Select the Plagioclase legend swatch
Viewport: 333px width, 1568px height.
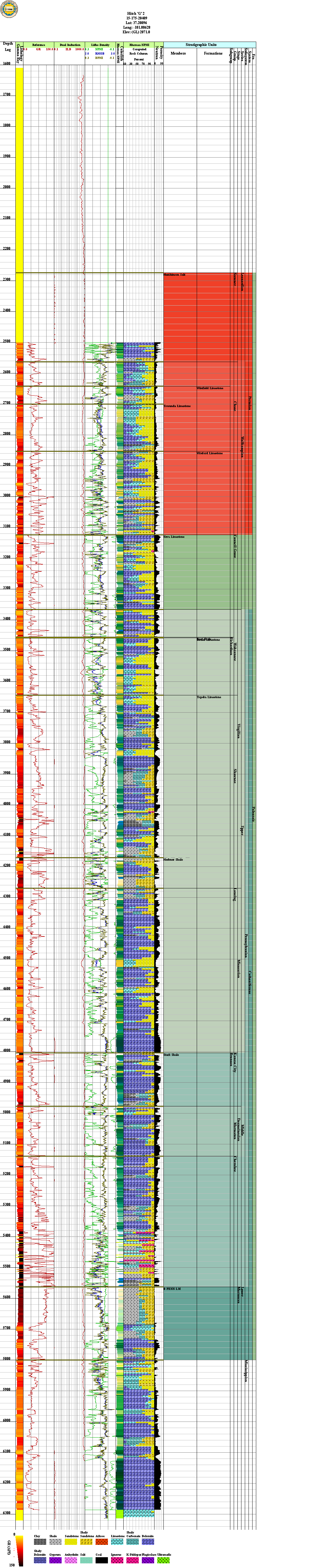[x=147, y=1560]
